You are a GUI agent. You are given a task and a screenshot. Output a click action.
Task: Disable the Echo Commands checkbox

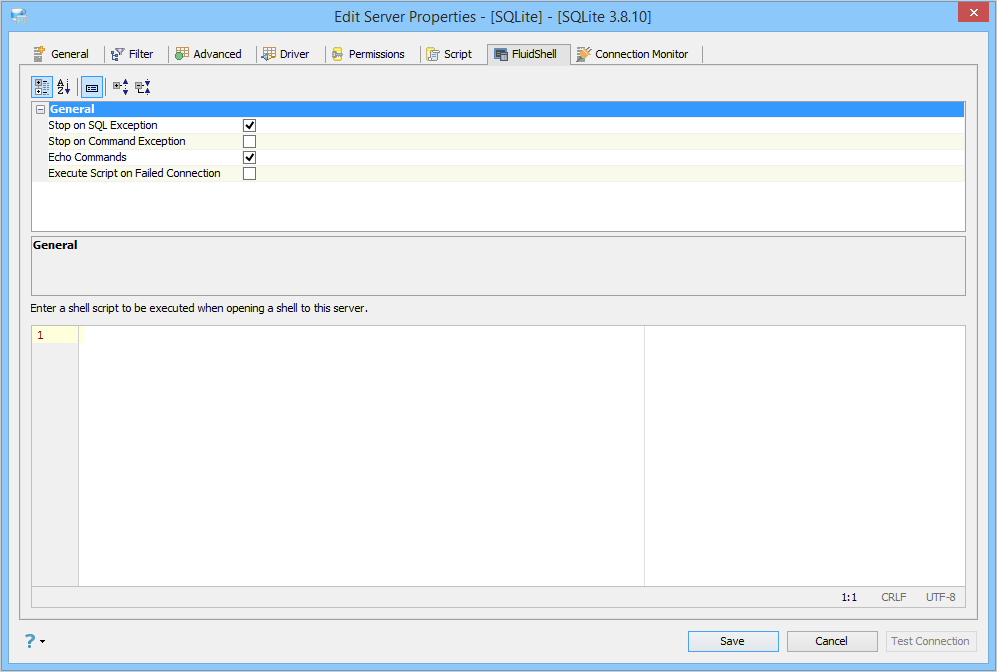click(249, 157)
